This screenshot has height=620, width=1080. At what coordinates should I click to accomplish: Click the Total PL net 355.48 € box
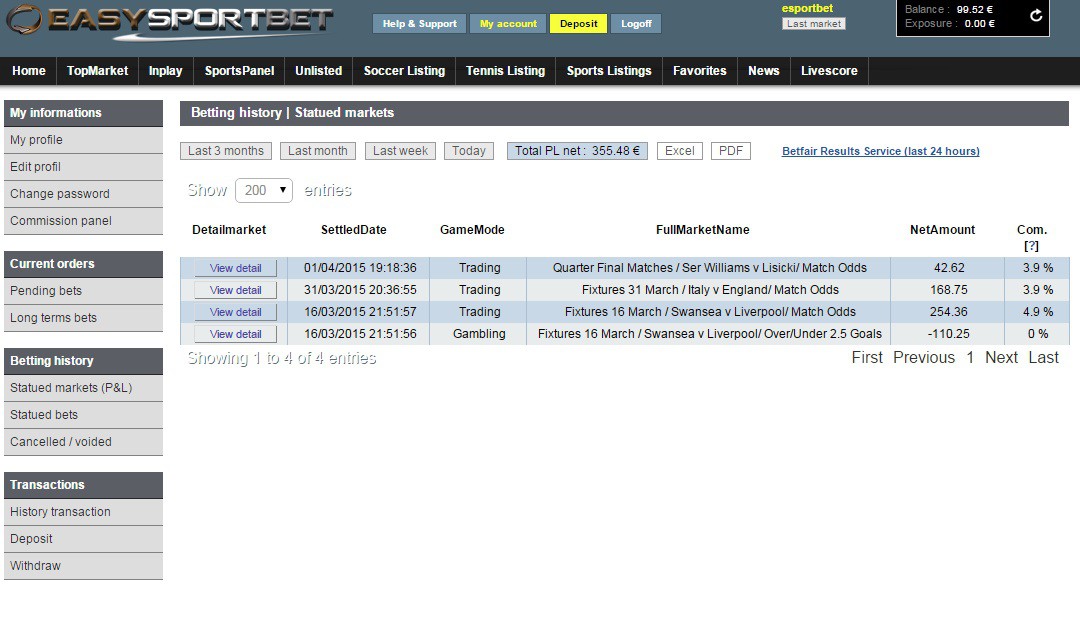tap(577, 151)
